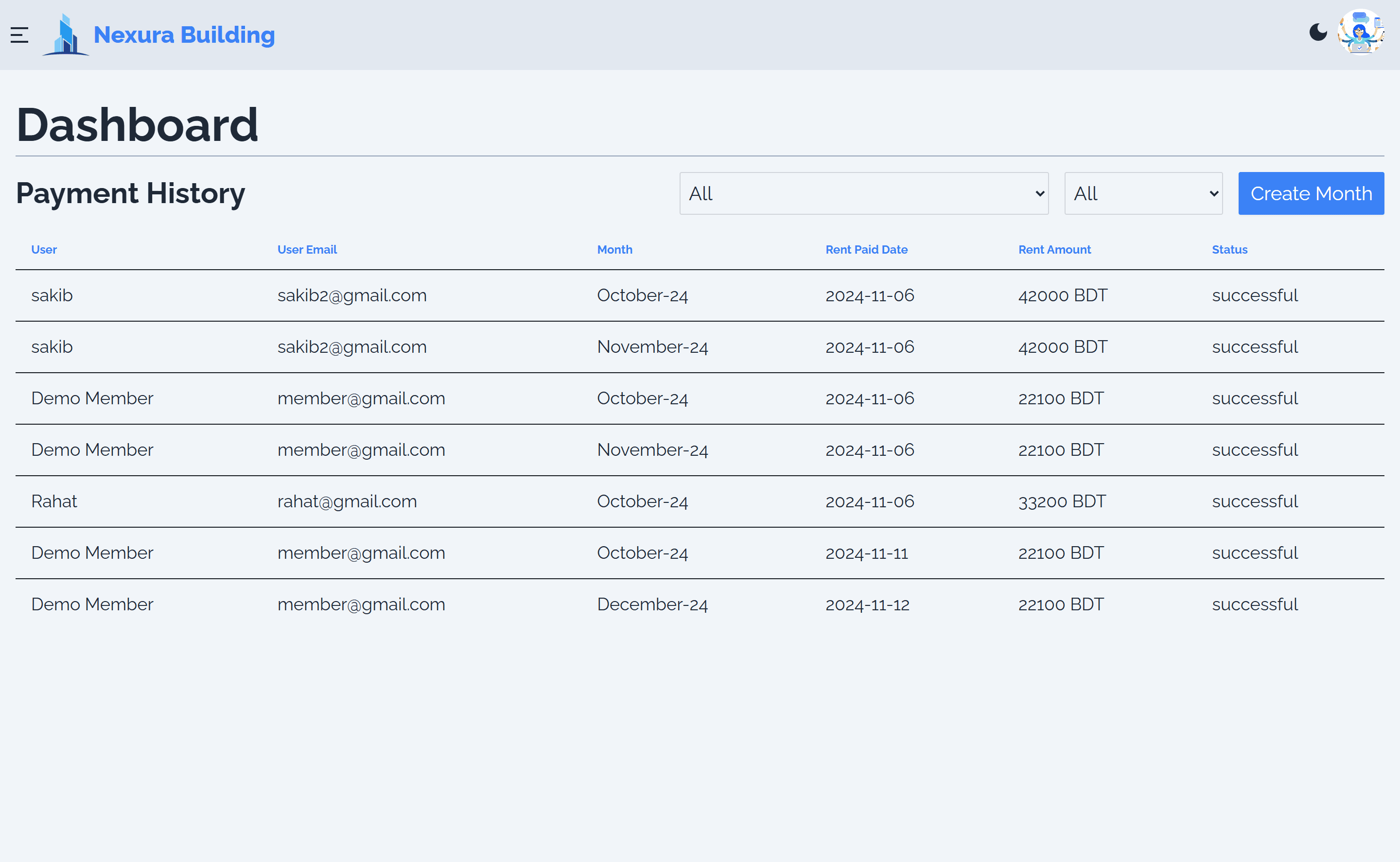Sort by the User column header

pyautogui.click(x=44, y=249)
